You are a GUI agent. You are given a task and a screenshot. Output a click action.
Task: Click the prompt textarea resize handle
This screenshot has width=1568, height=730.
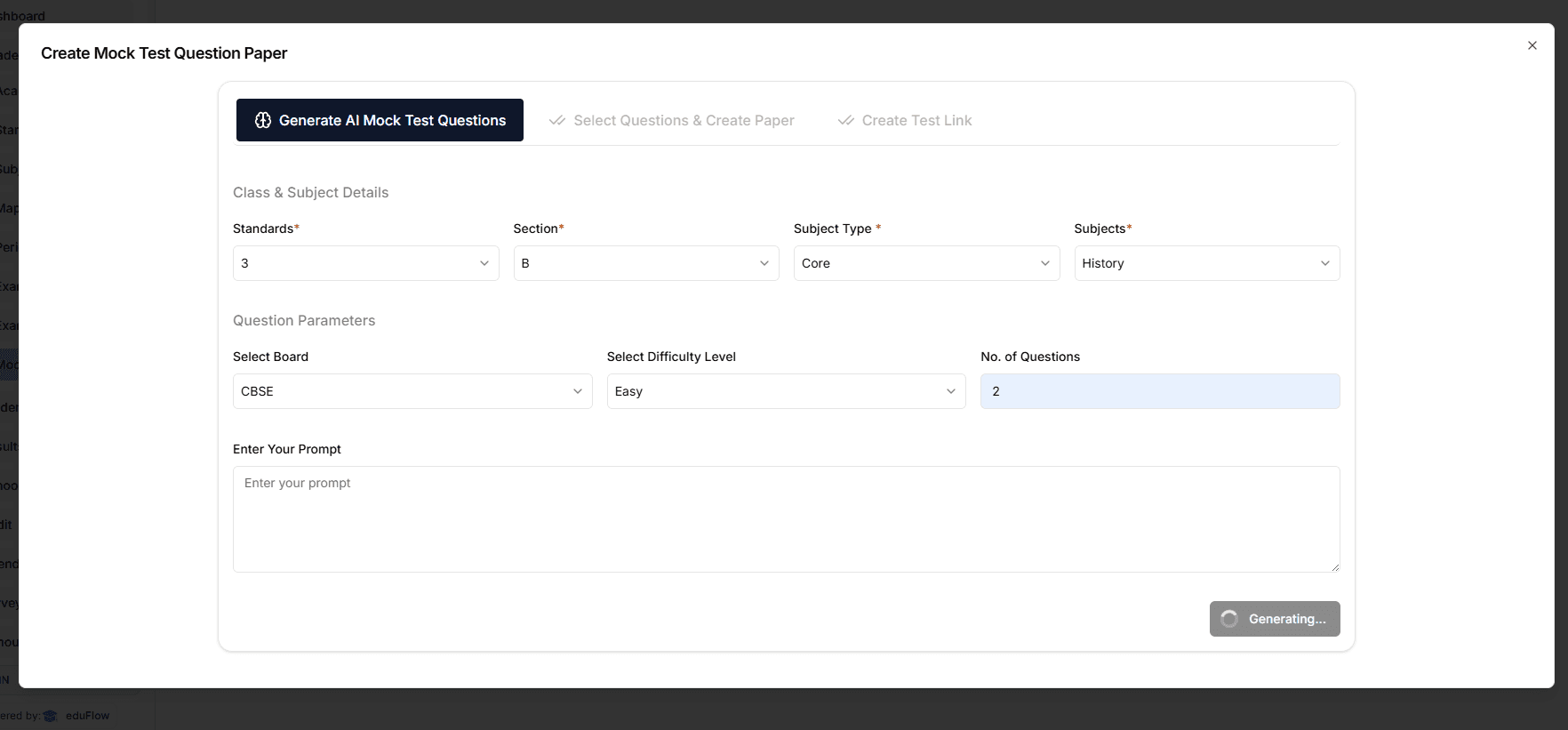[1334, 566]
